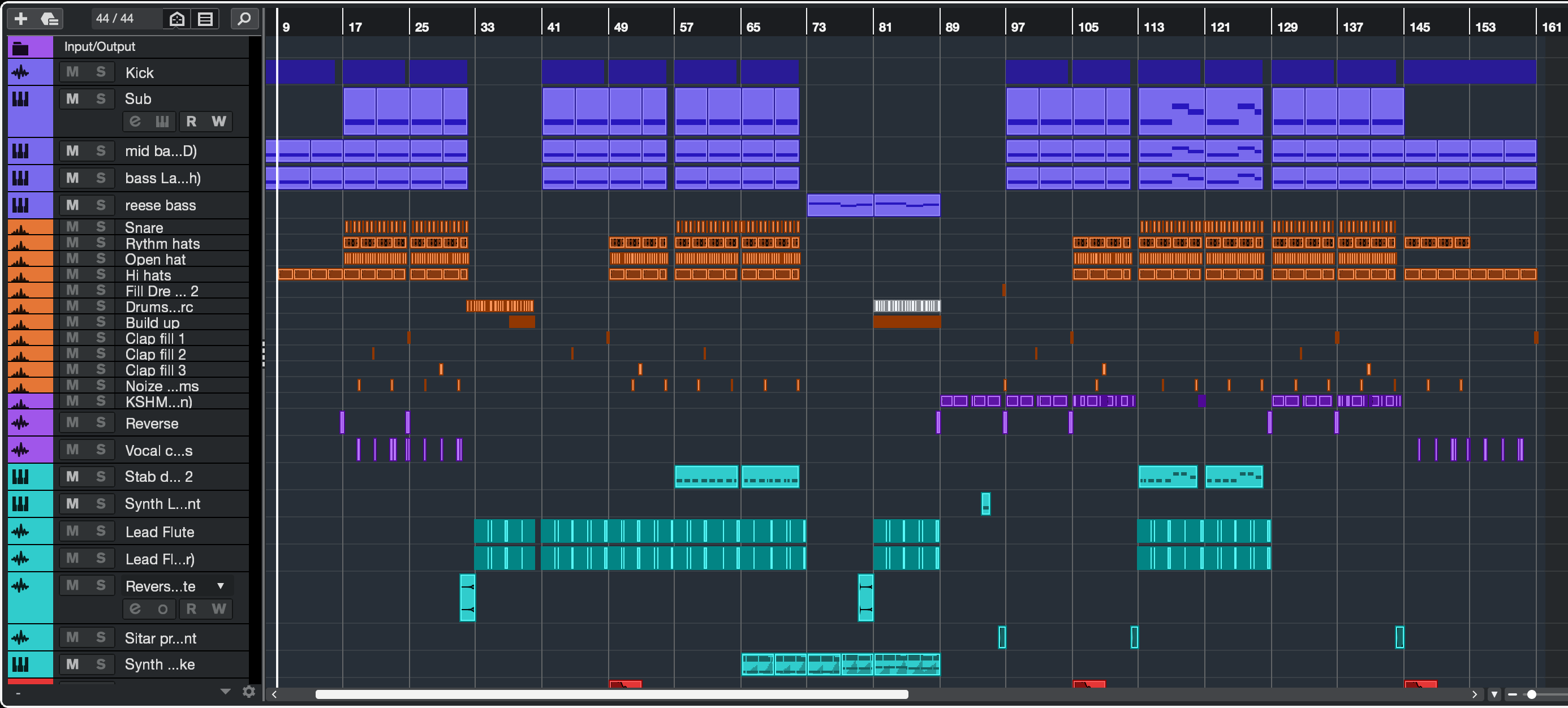Click the Add Track plus icon
Viewport: 1568px width, 708px height.
pos(21,19)
